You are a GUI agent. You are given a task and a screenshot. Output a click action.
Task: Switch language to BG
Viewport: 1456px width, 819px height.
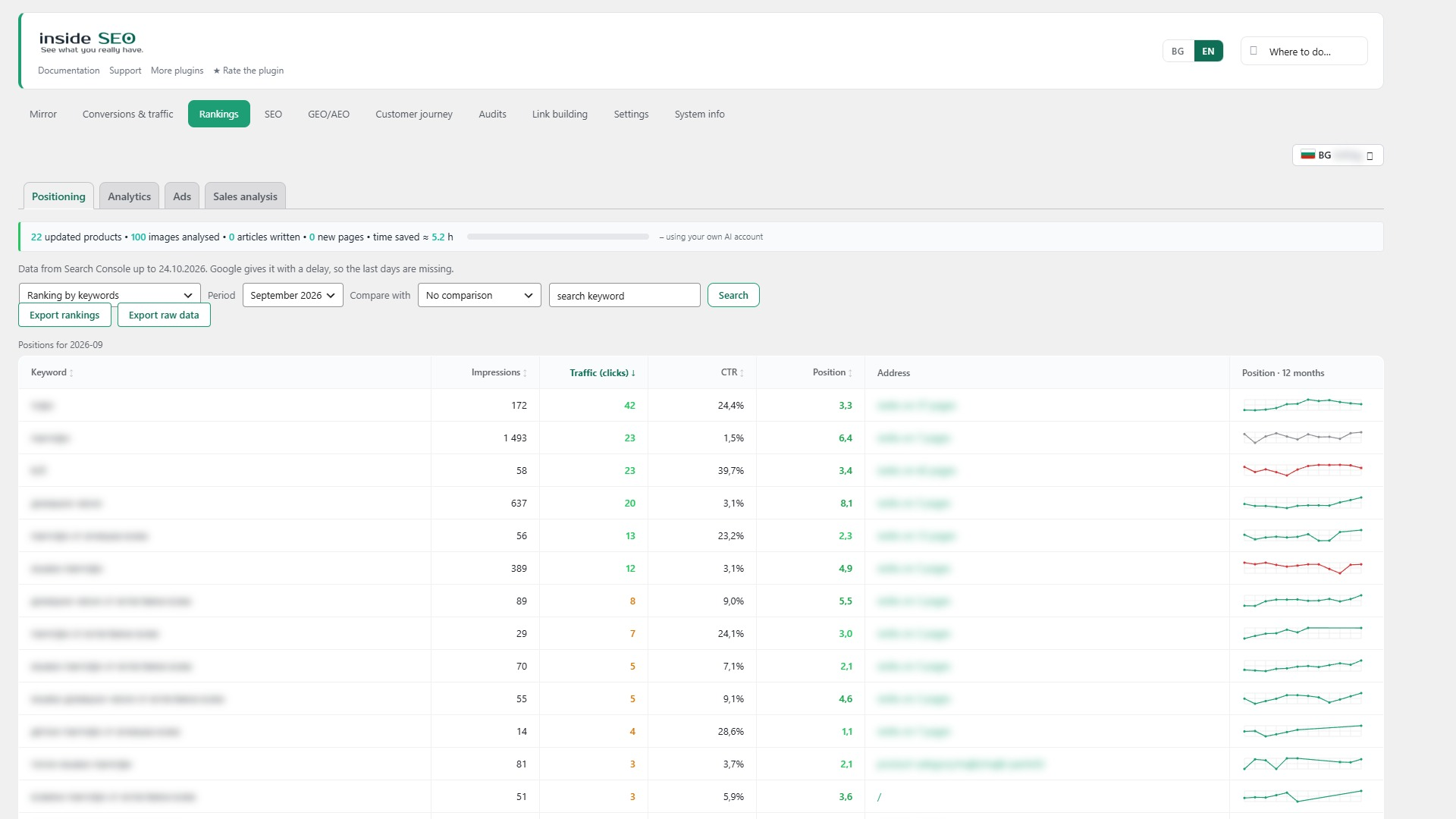[x=1178, y=52]
